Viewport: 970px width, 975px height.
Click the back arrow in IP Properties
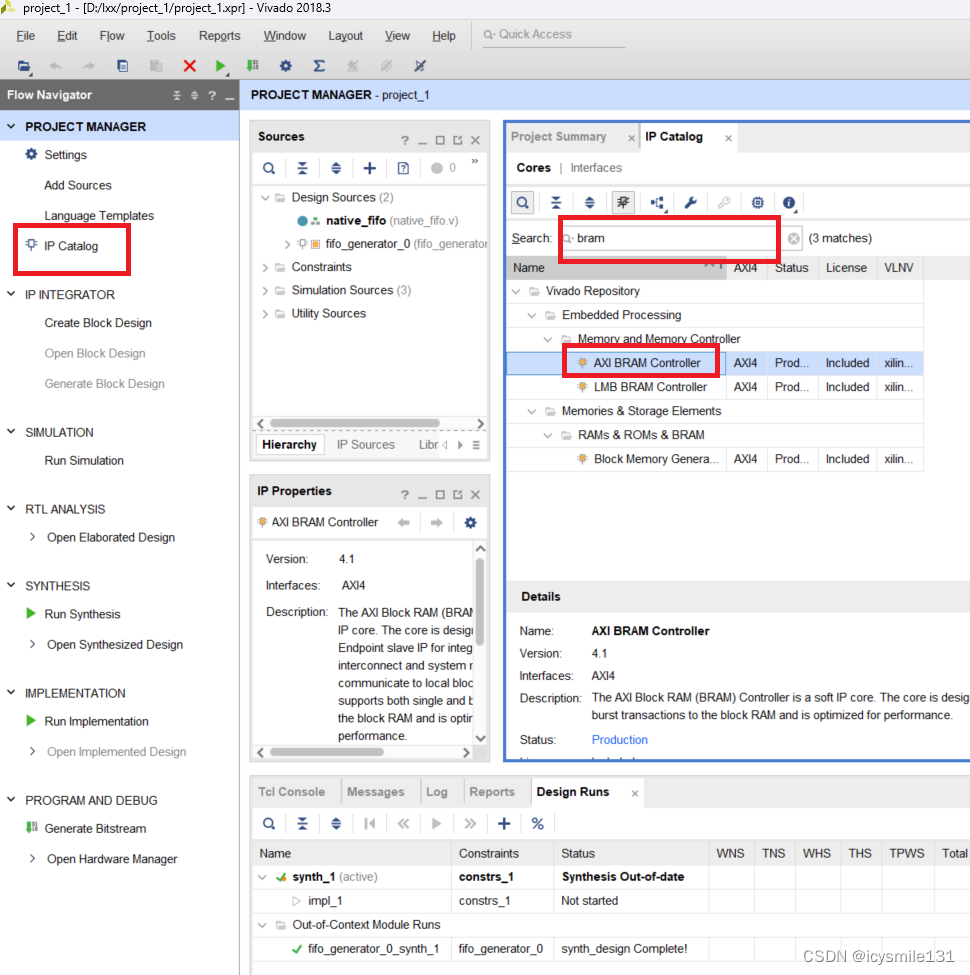pyautogui.click(x=404, y=522)
